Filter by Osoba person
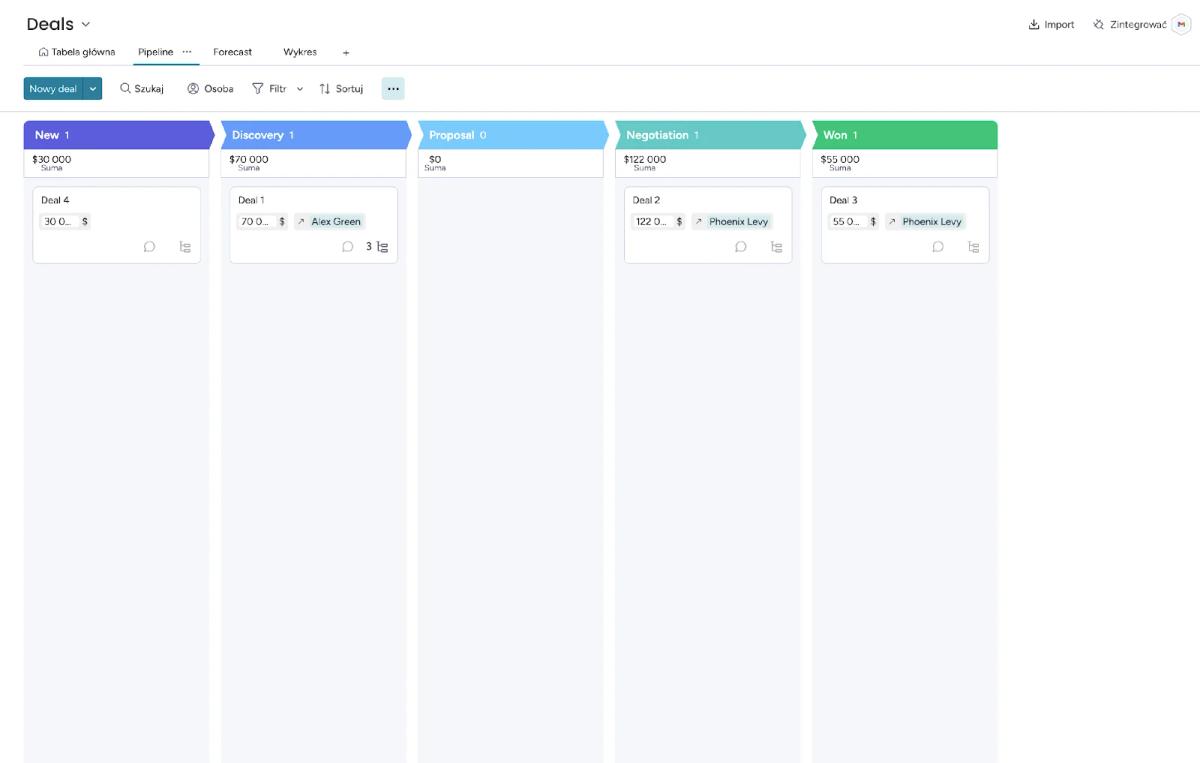Image resolution: width=1200 pixels, height=763 pixels. pyautogui.click(x=210, y=89)
